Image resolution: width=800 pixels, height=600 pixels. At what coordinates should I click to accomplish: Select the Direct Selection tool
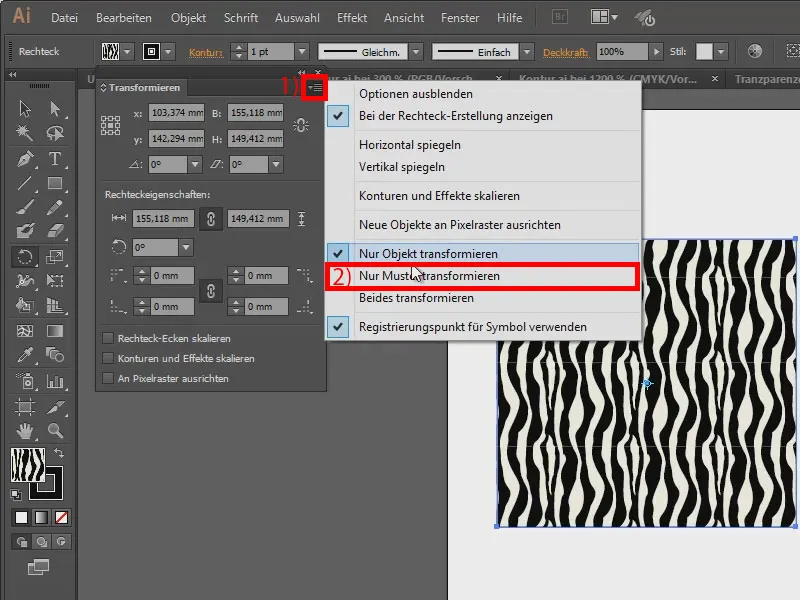[x=55, y=109]
